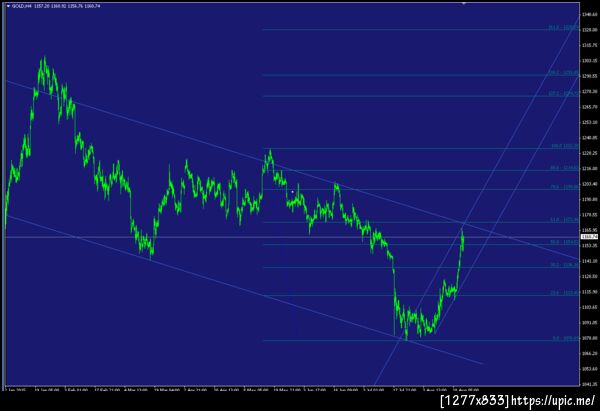Screen dimensions: 600x411
Task: Select the Fibonacci 23.6 level label
Action: pyautogui.click(x=564, y=293)
